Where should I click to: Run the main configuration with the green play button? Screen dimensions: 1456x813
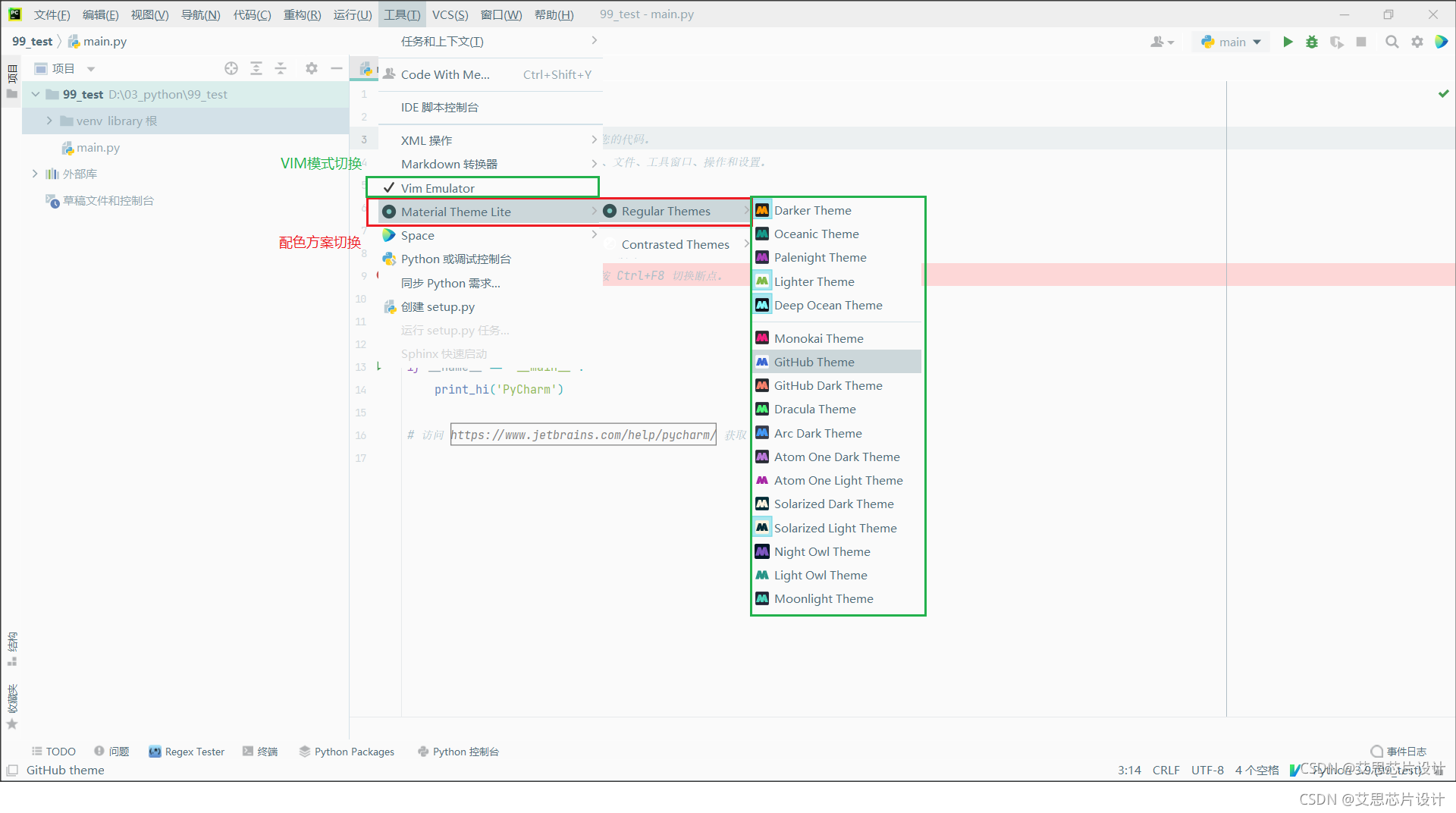(x=1288, y=42)
